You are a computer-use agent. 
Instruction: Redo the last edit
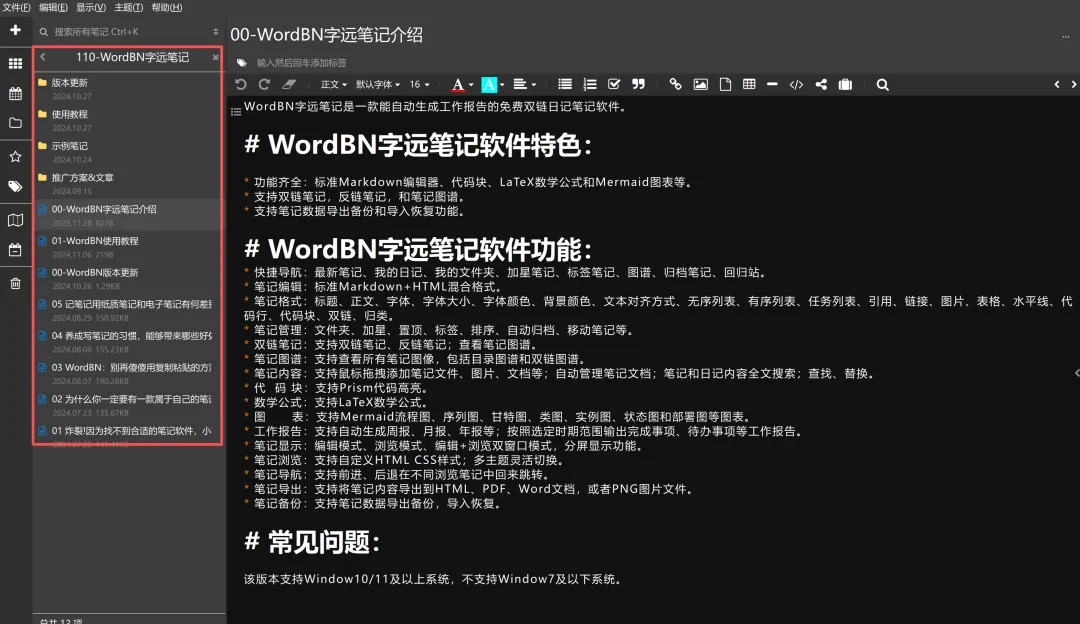click(264, 84)
